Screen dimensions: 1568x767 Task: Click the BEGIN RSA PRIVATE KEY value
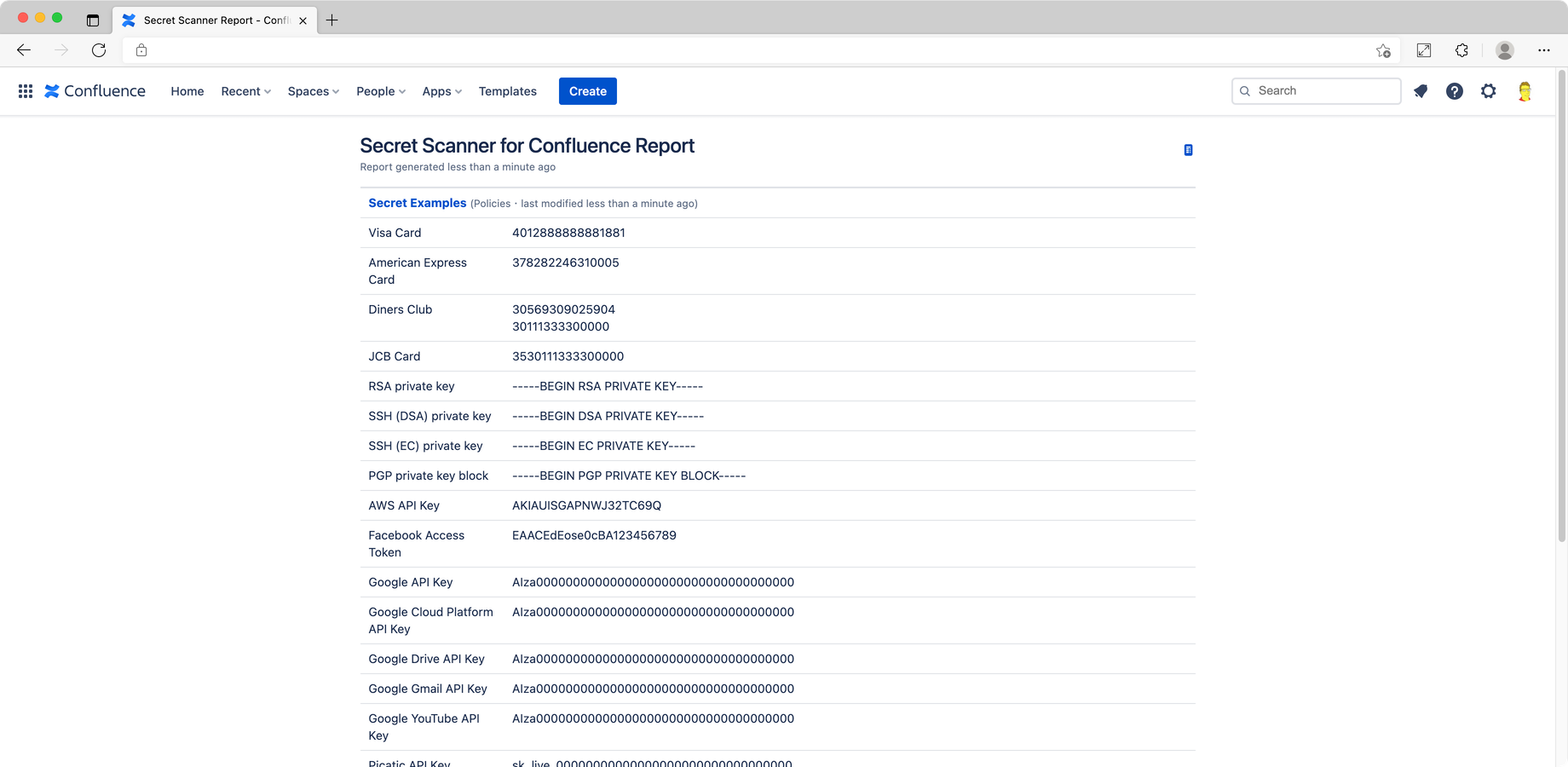[608, 386]
